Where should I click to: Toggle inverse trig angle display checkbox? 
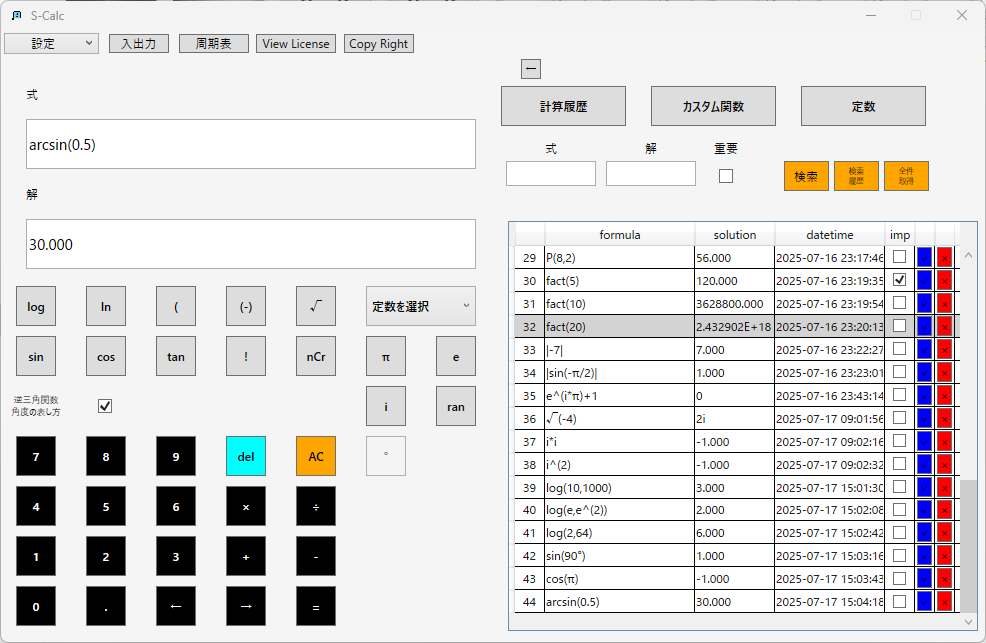pos(105,406)
